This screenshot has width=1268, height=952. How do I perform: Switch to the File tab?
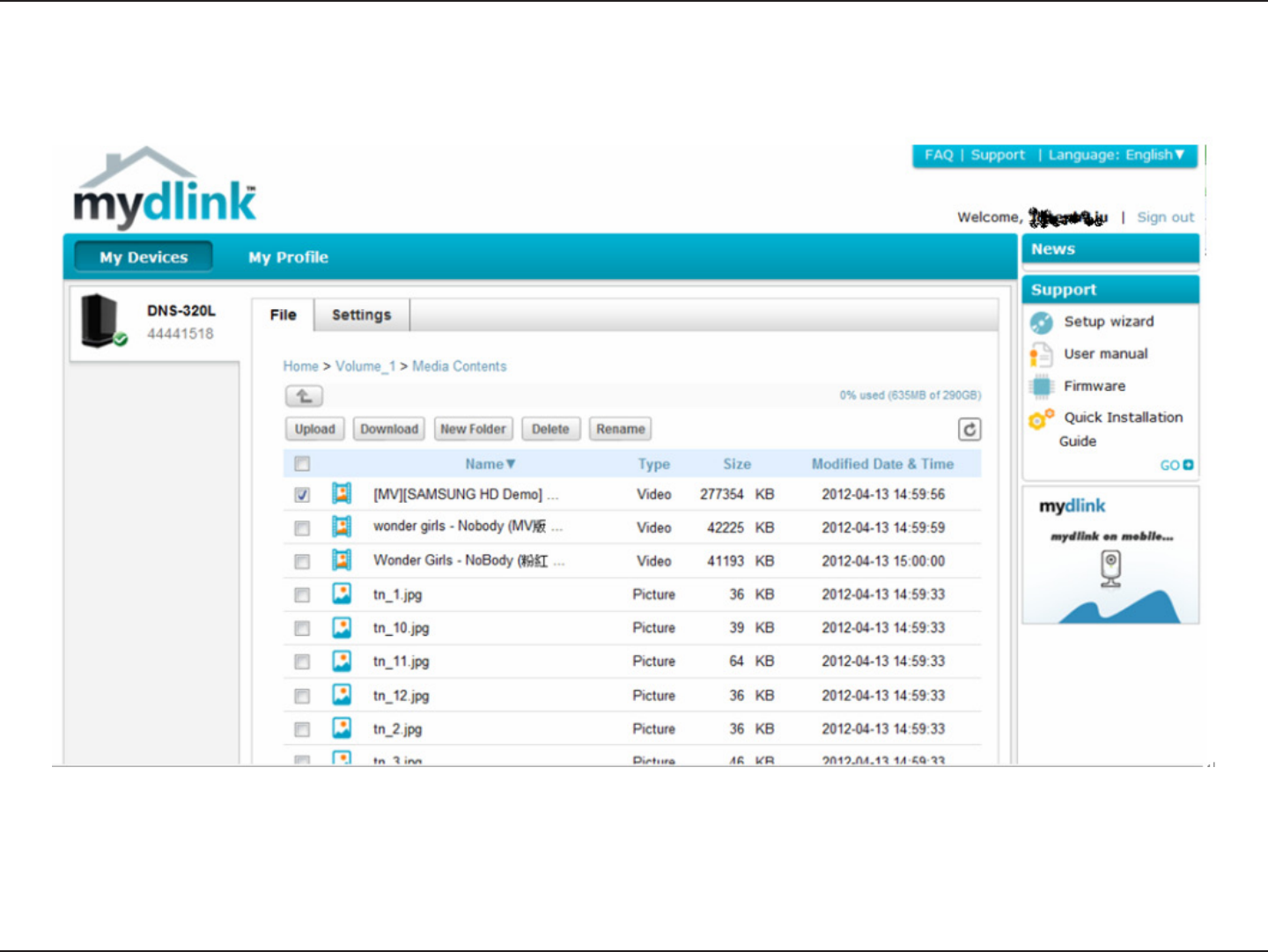[x=283, y=315]
